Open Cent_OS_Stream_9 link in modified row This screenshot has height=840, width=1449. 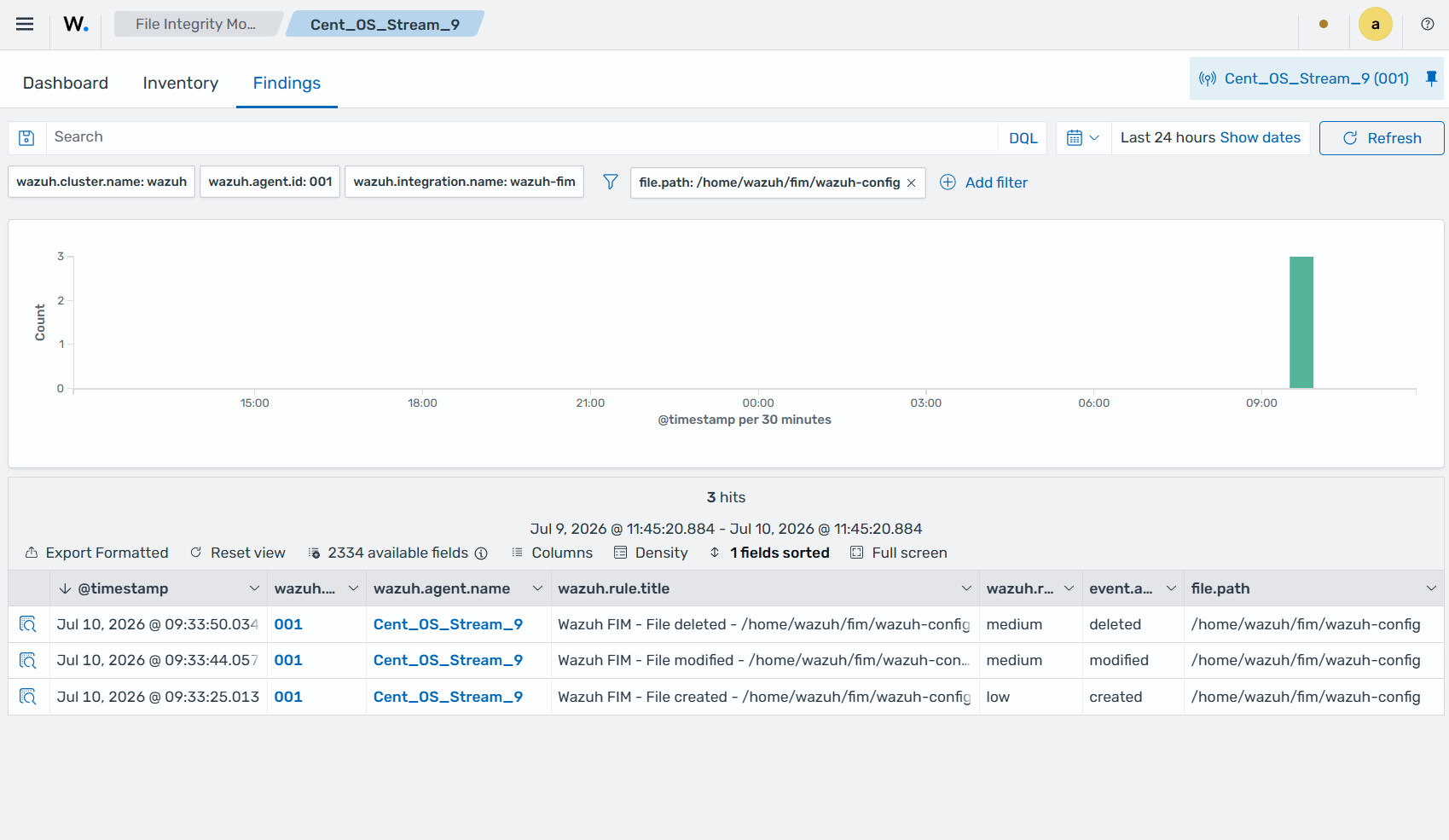point(448,660)
